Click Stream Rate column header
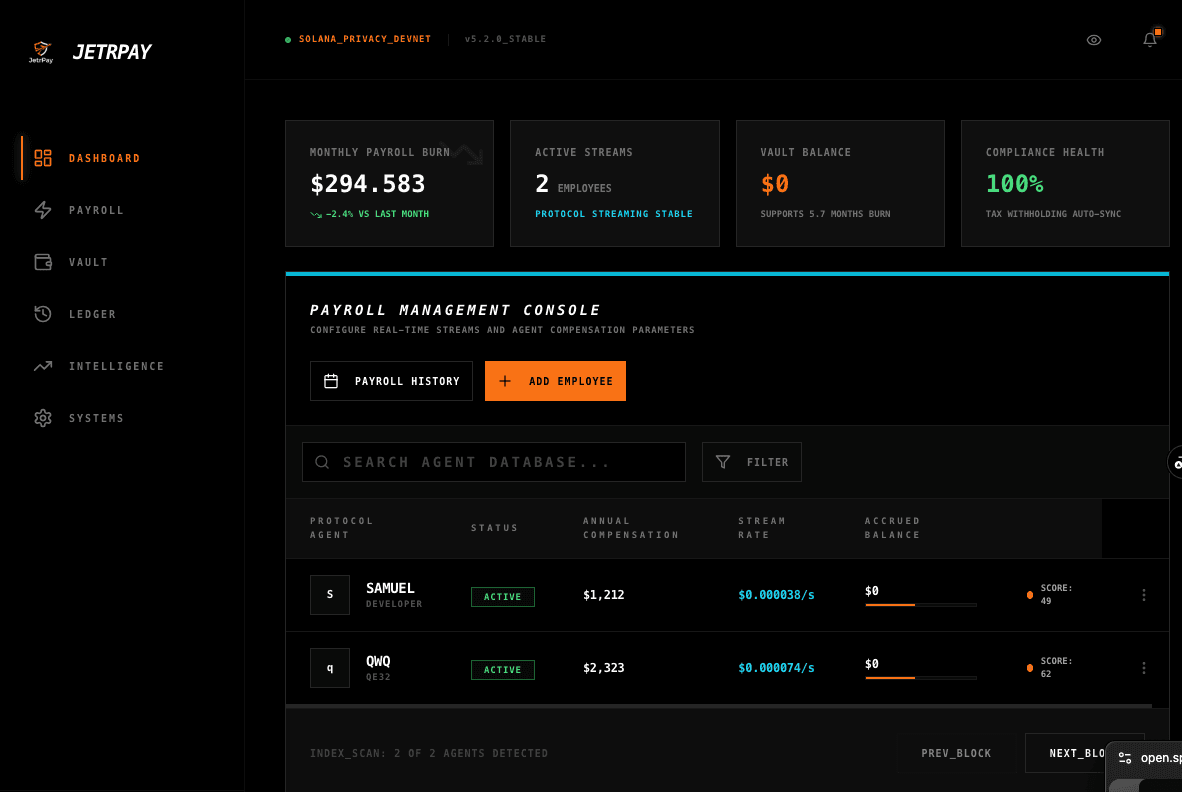The width and height of the screenshot is (1182, 792). click(x=761, y=527)
